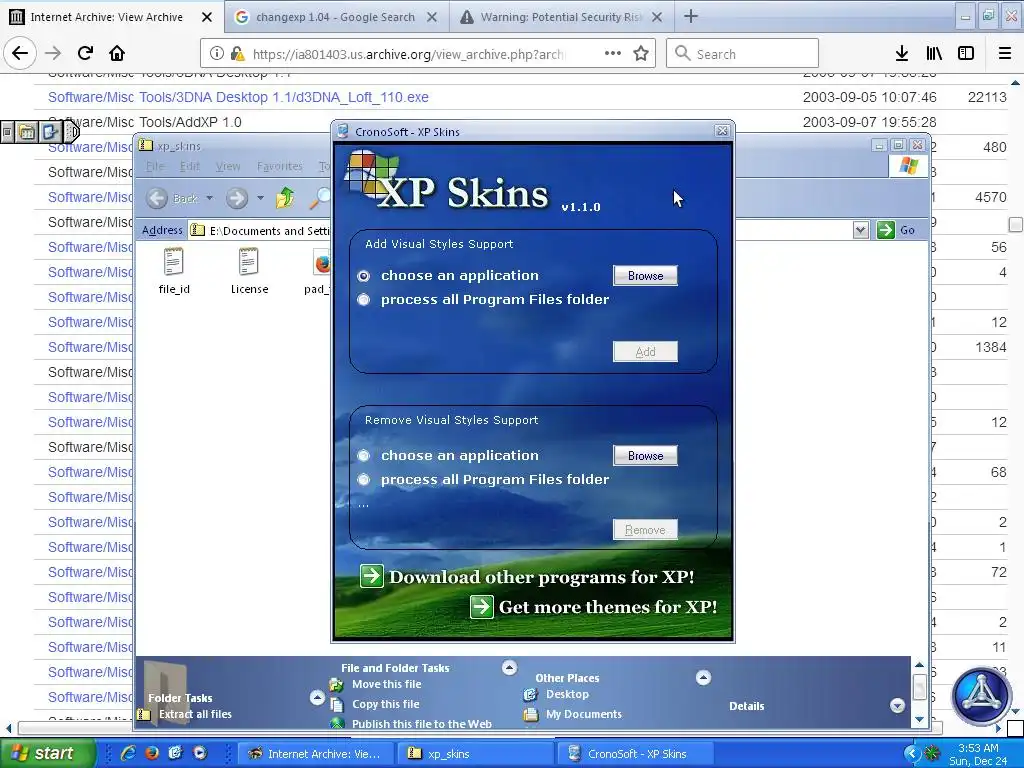
Task: Switch to changexp 1.04 Google Search tab
Action: click(336, 17)
